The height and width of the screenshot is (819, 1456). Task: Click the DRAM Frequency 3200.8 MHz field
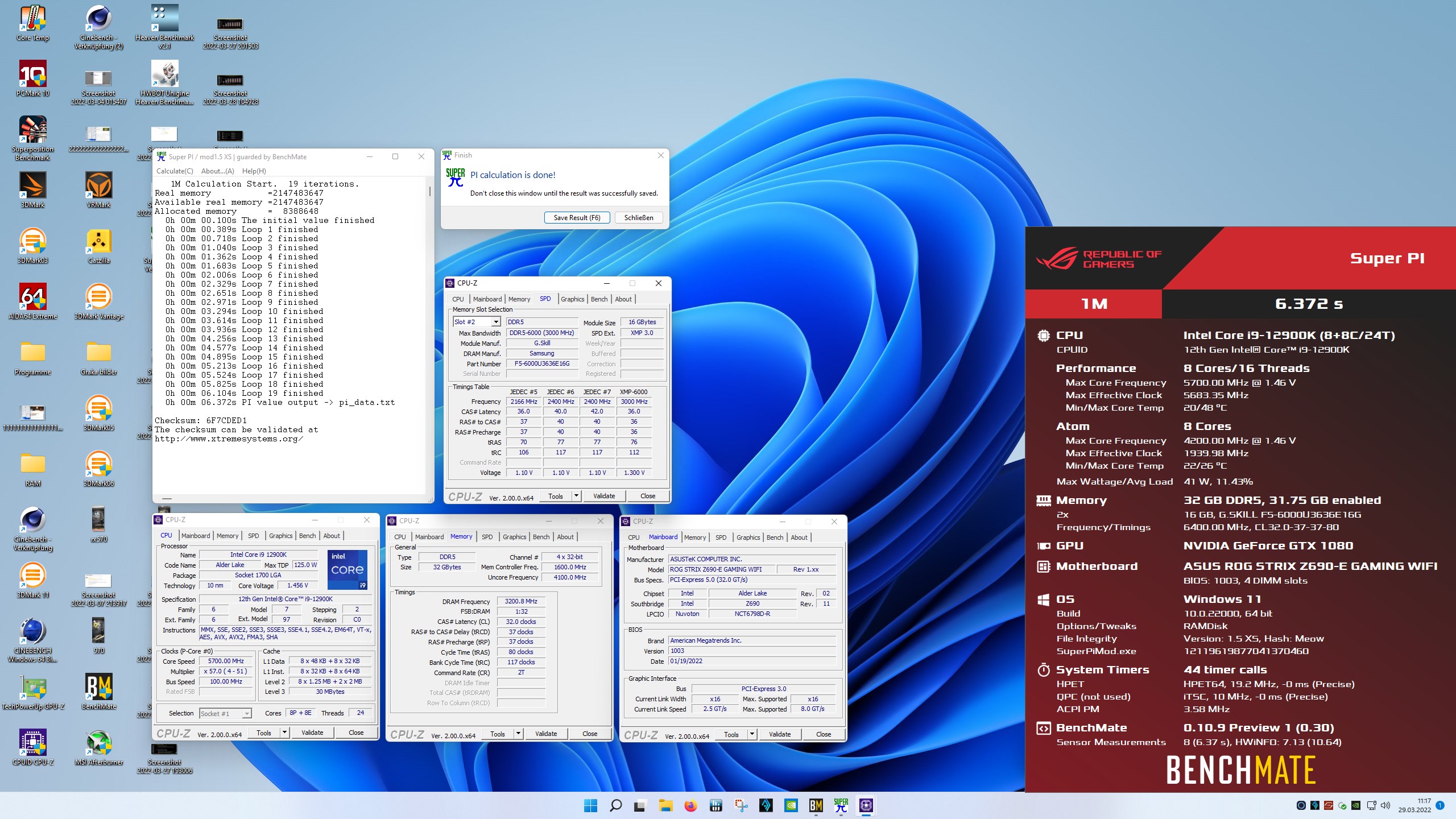521,601
